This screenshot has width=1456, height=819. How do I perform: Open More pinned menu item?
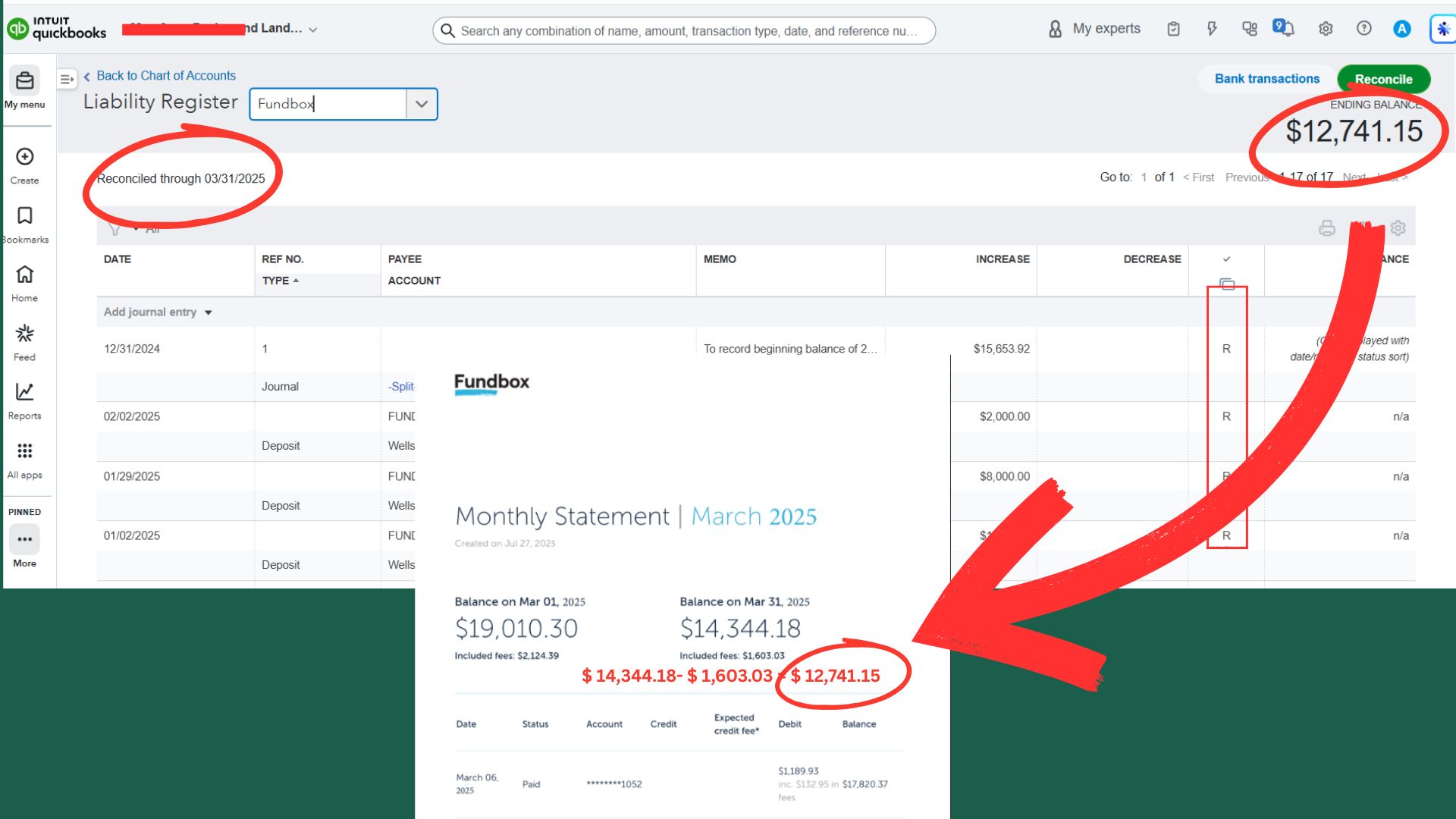click(24, 548)
